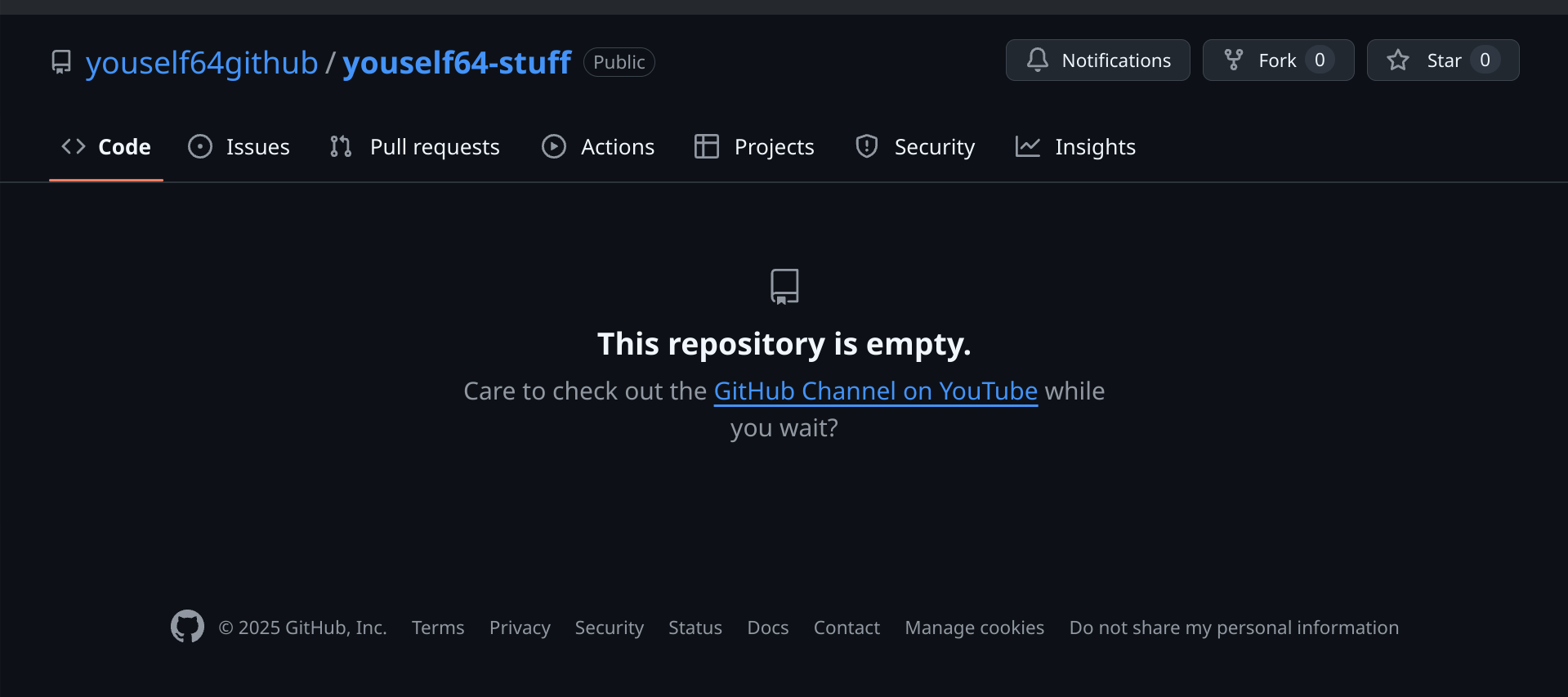
Task: Click Do not share my personal information
Action: [1234, 628]
